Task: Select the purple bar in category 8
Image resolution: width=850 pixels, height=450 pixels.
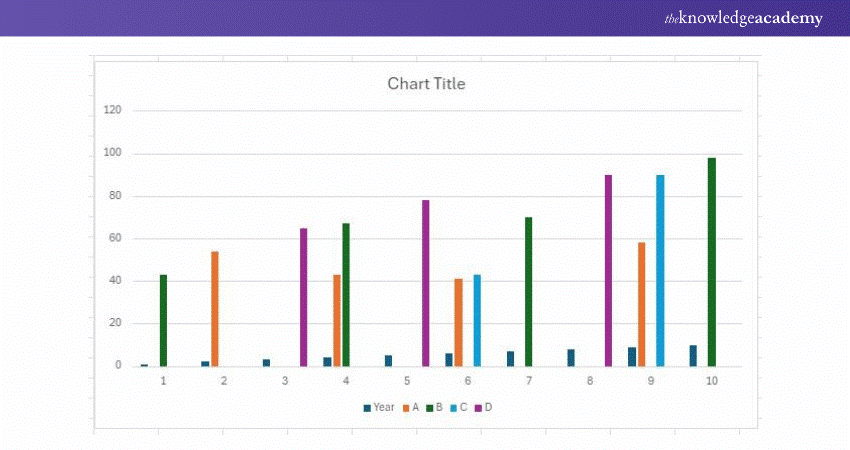Action: (608, 270)
